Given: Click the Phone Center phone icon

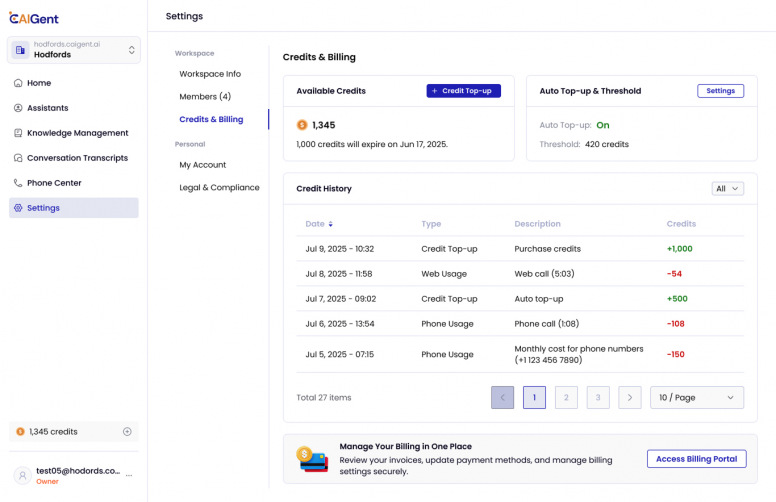Looking at the screenshot, I should pyautogui.click(x=19, y=183).
